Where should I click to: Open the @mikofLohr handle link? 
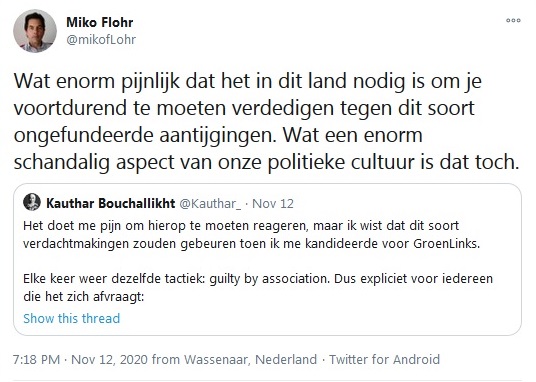(x=101, y=40)
